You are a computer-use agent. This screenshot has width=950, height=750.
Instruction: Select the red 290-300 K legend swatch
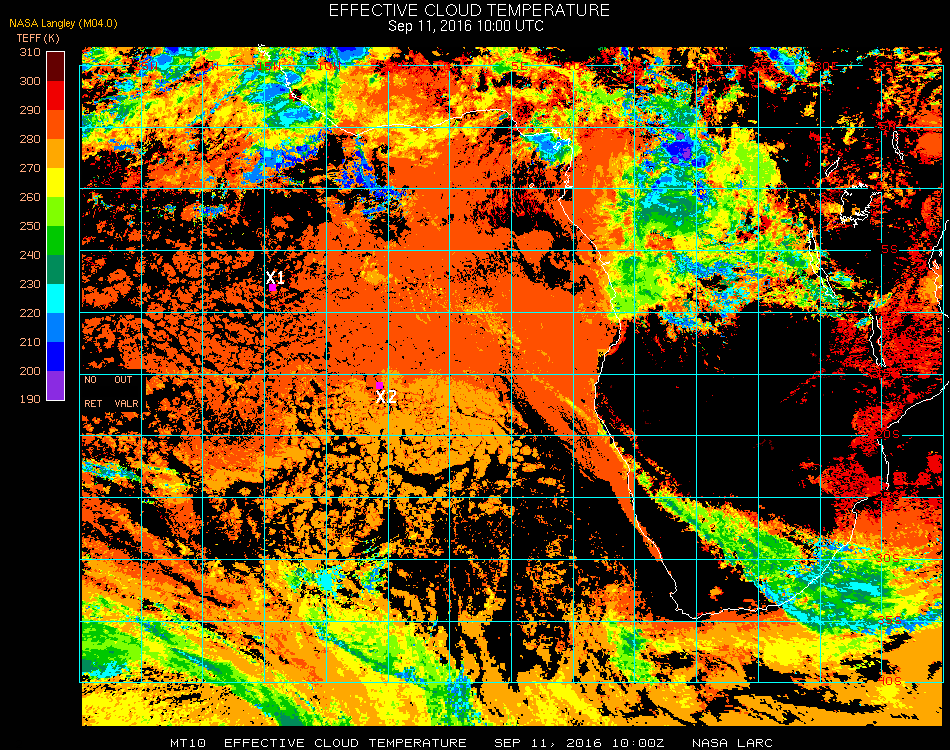56,96
